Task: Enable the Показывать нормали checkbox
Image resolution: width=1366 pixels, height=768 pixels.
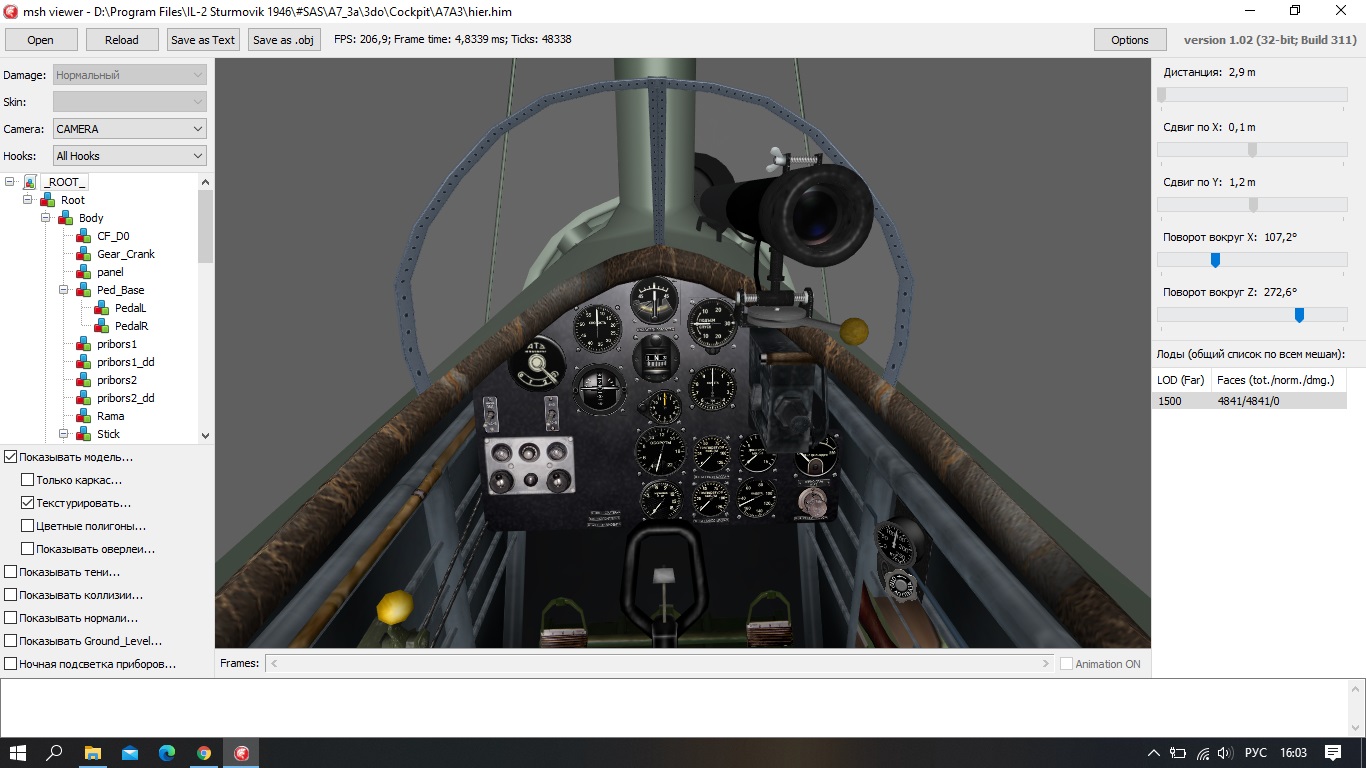Action: click(11, 618)
